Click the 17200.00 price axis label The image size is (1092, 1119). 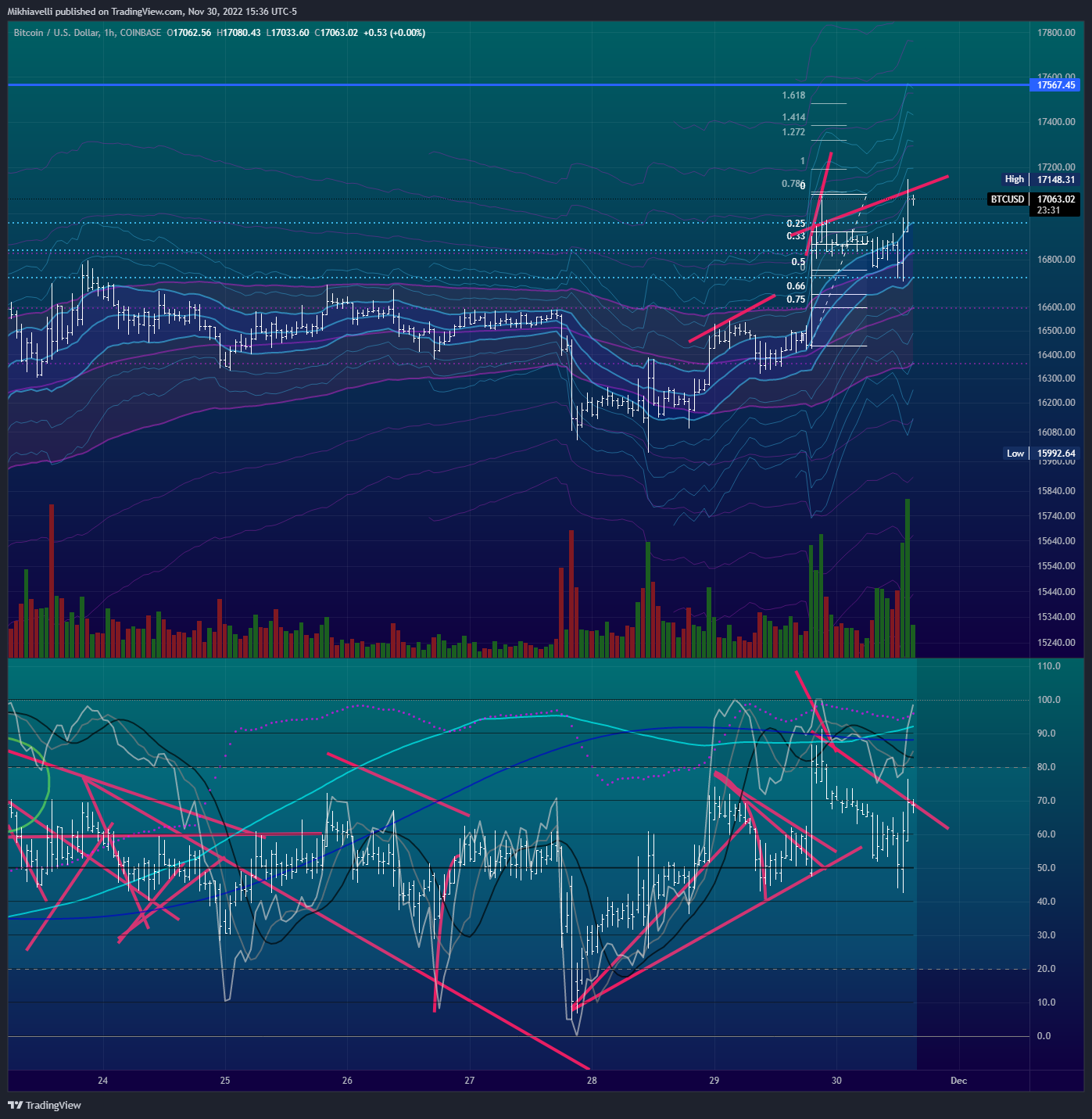1056,167
